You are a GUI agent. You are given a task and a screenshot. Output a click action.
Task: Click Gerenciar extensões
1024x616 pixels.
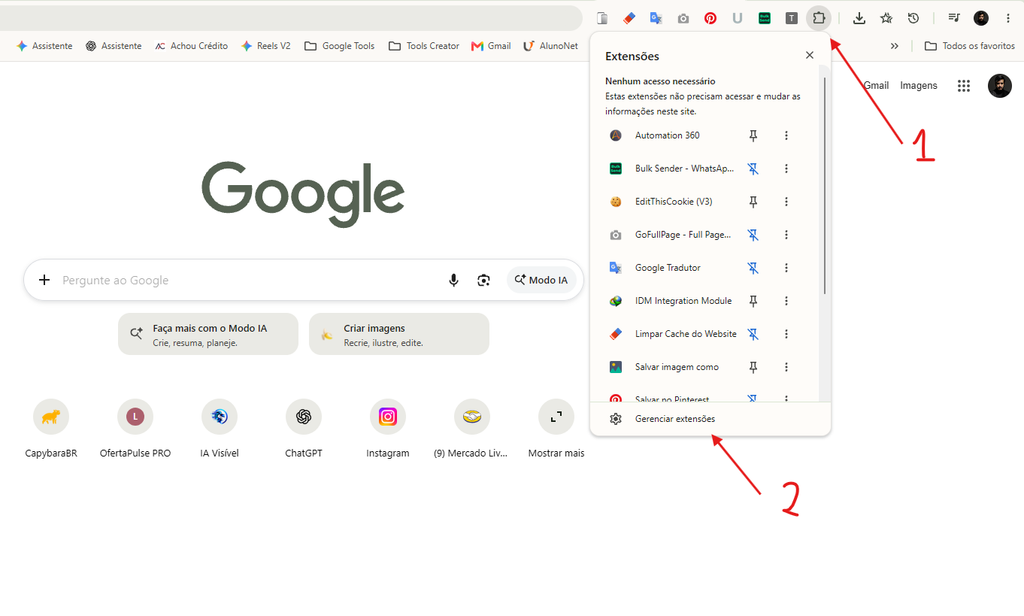click(x=710, y=419)
